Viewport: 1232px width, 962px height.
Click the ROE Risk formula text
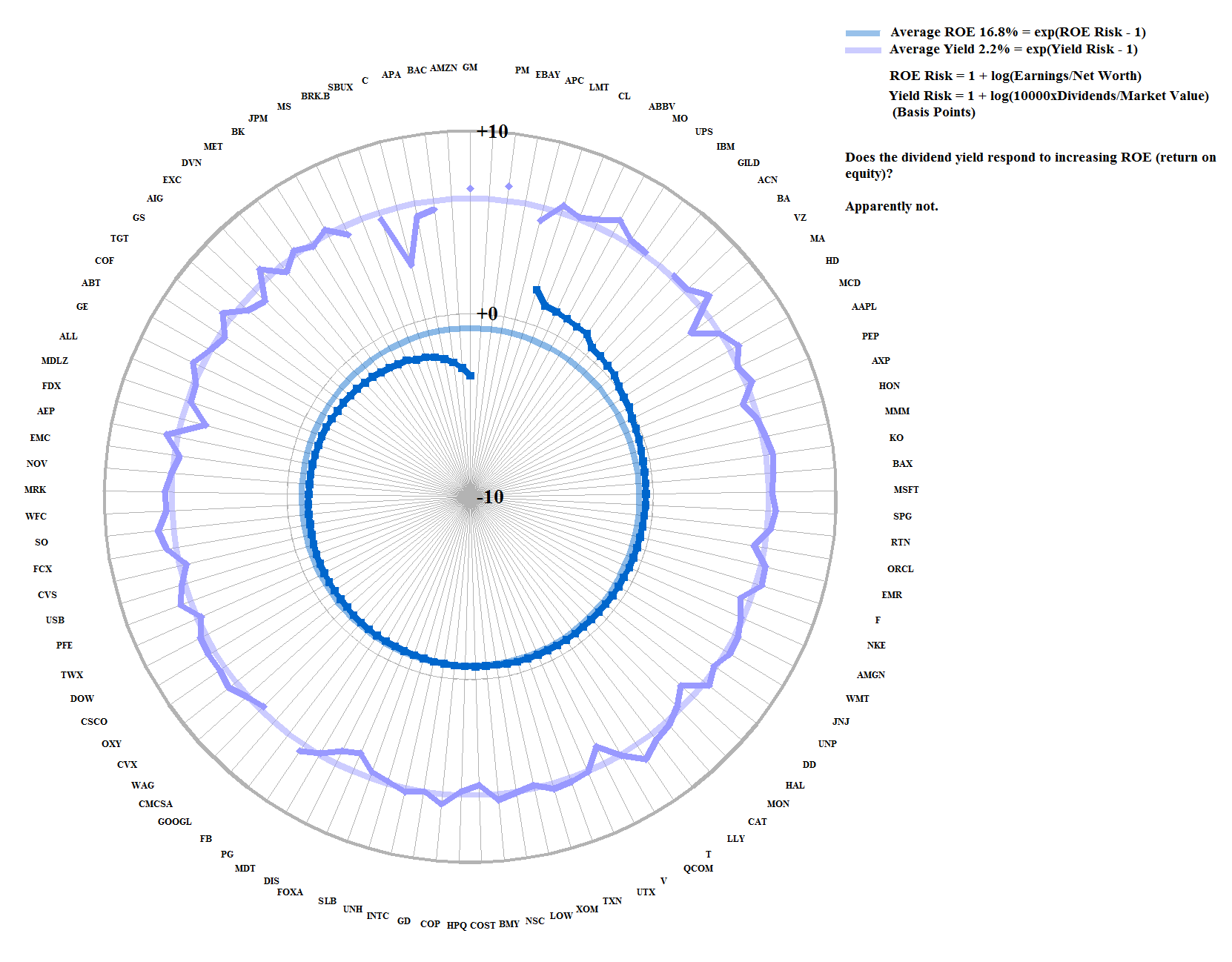pos(1015,76)
